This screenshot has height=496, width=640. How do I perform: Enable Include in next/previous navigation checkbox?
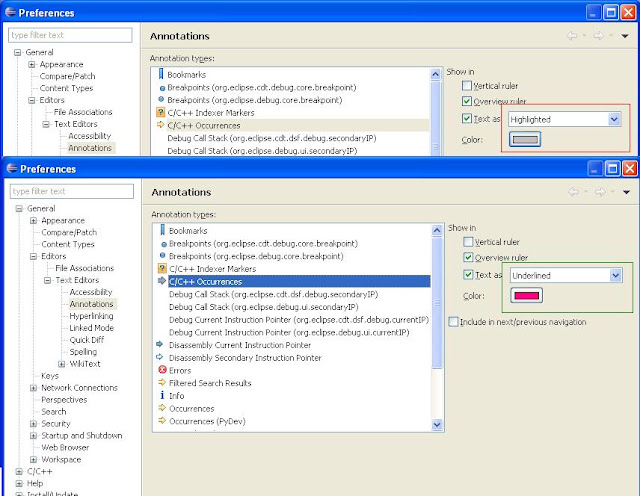coord(453,321)
